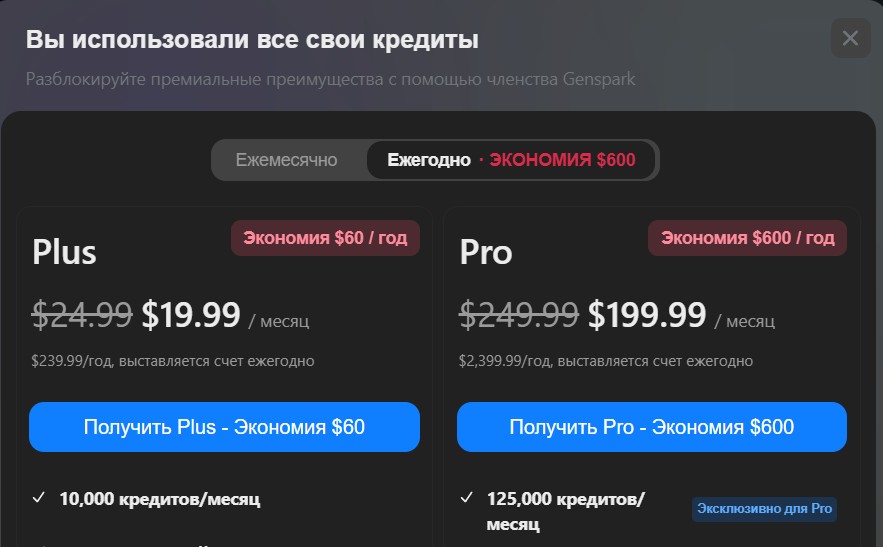Image resolution: width=883 pixels, height=547 pixels.
Task: Click the Экономия $600 / год badge
Action: click(x=747, y=238)
